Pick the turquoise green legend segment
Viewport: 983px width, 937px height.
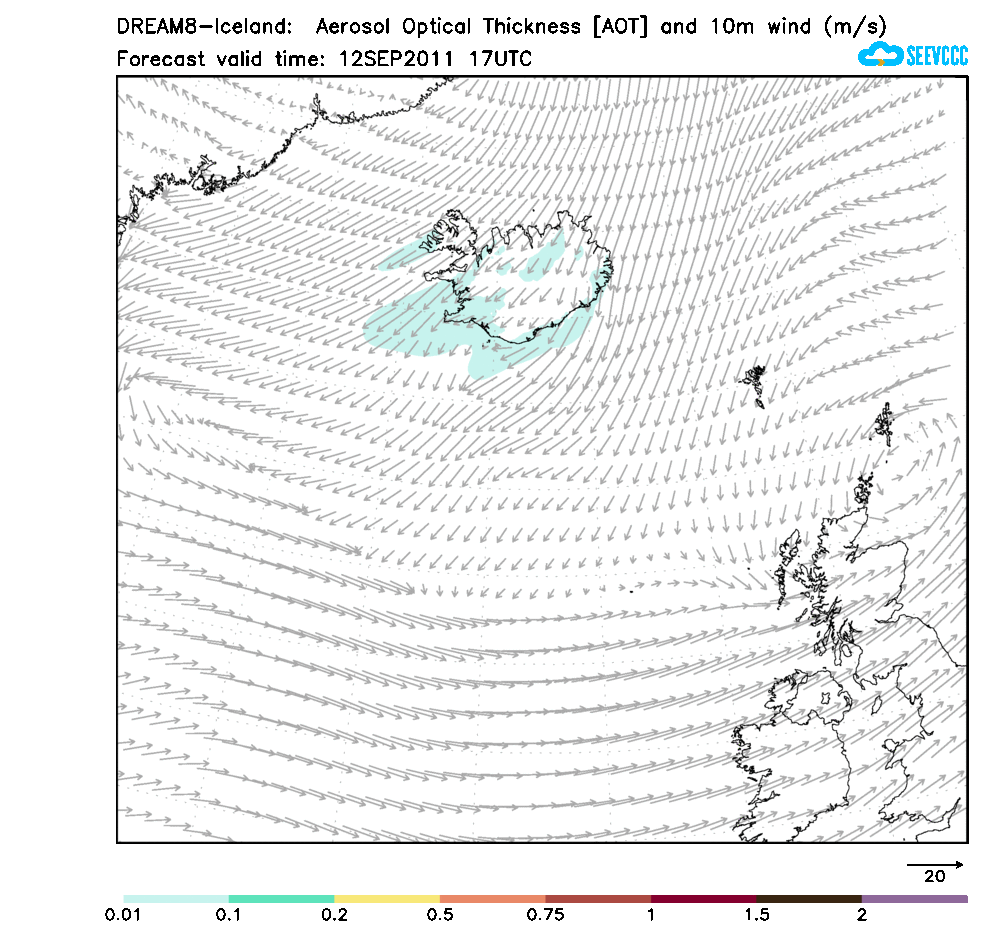pyautogui.click(x=281, y=899)
